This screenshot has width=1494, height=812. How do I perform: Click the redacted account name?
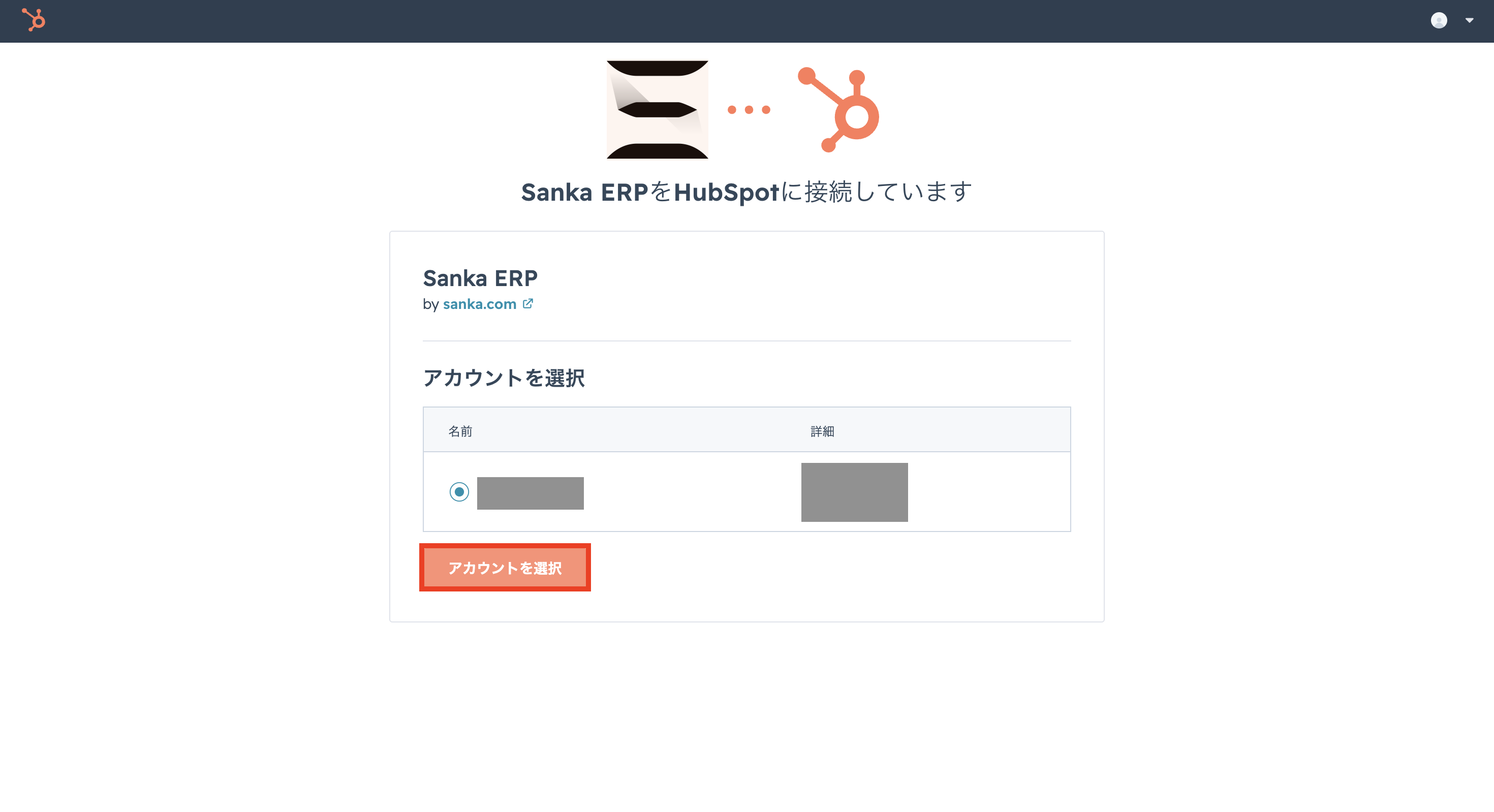pyautogui.click(x=530, y=493)
